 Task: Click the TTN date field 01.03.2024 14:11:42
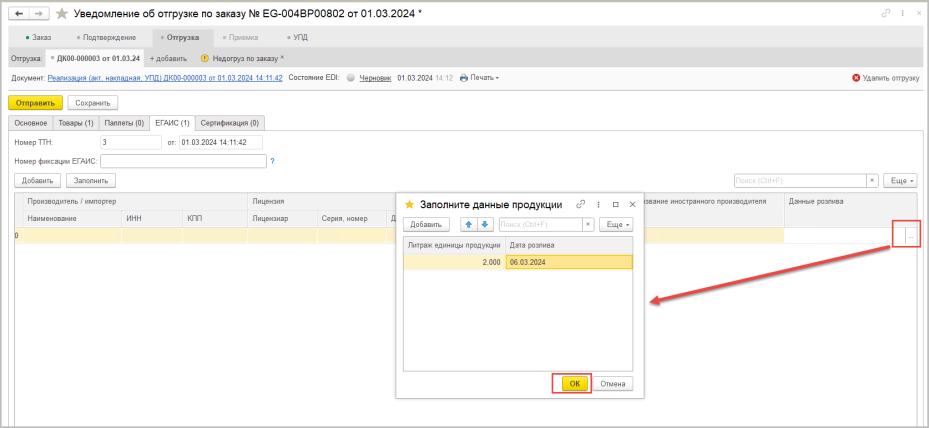[220, 142]
